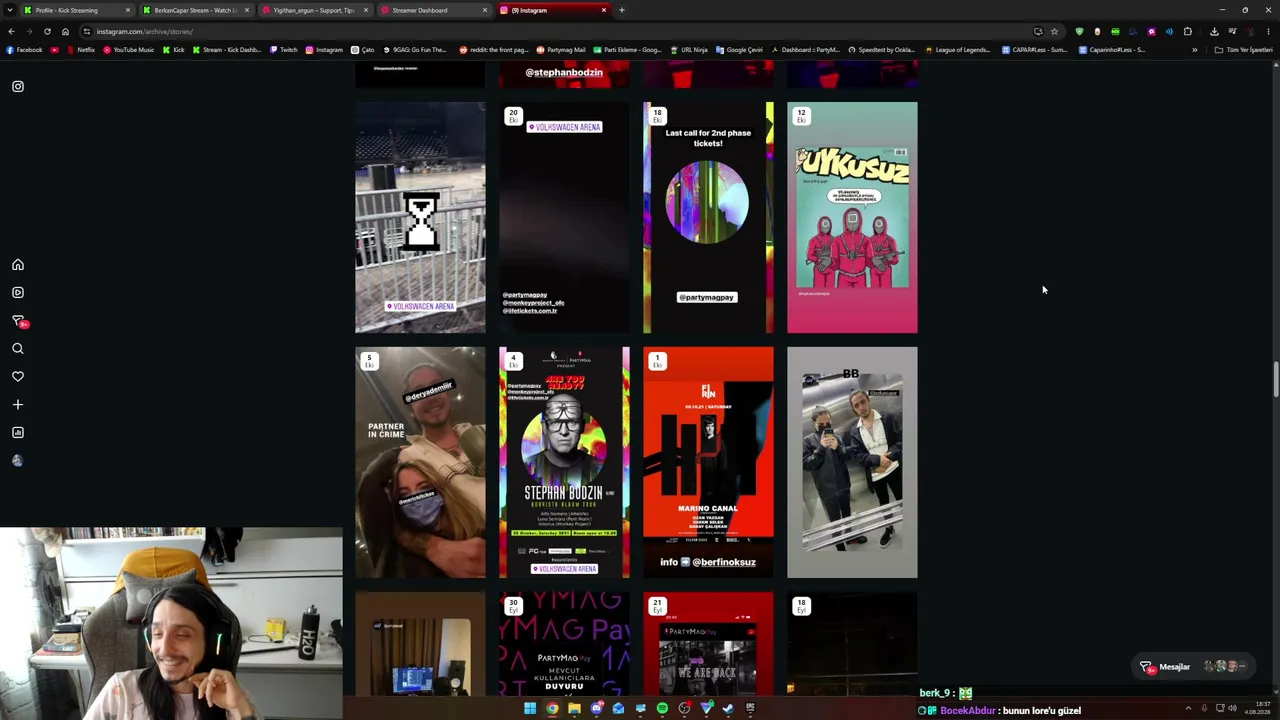Open the 20 Eki Volkswagen Arena story
Image resolution: width=1280 pixels, height=720 pixels.
[564, 217]
